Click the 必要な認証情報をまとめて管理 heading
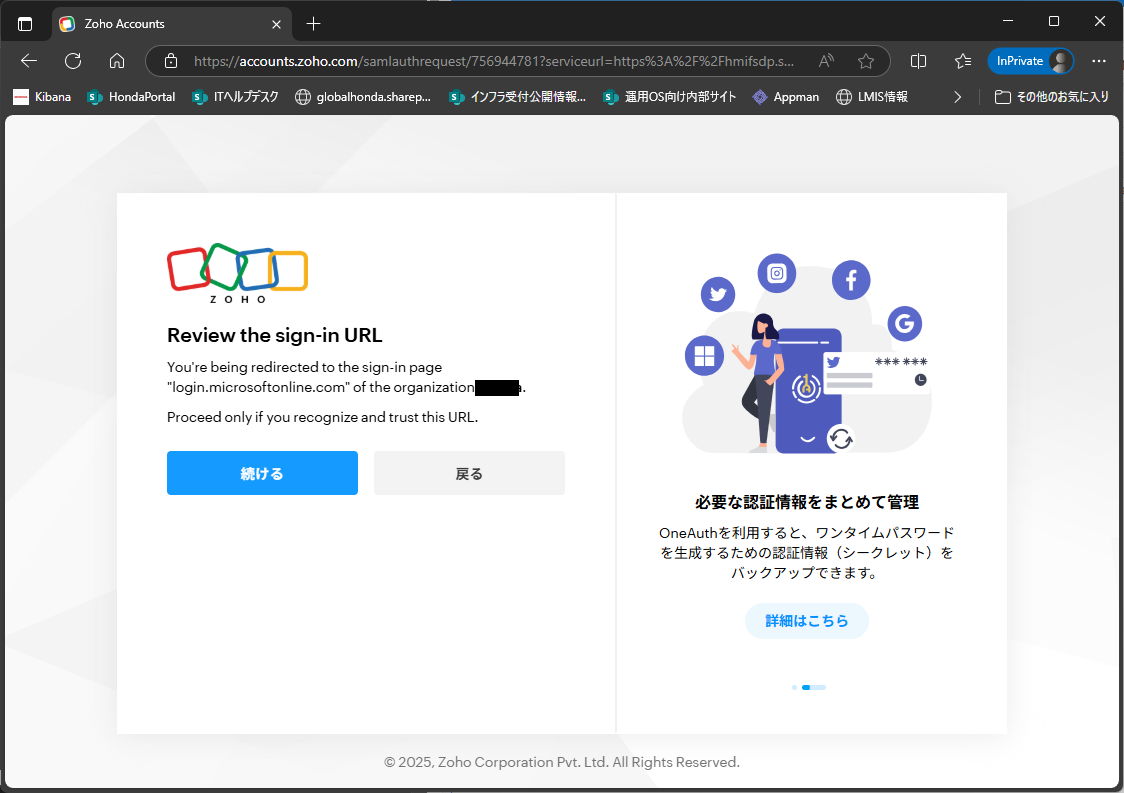 806,502
